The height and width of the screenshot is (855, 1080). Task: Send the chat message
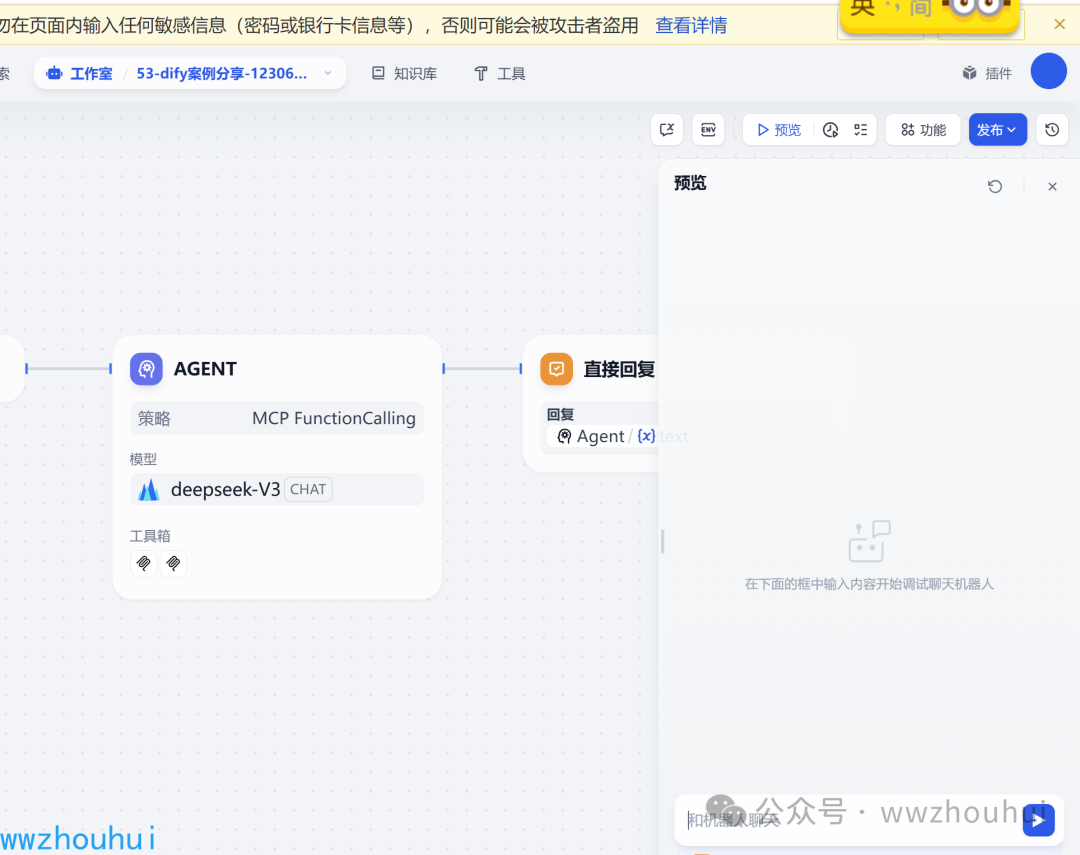(x=1038, y=820)
